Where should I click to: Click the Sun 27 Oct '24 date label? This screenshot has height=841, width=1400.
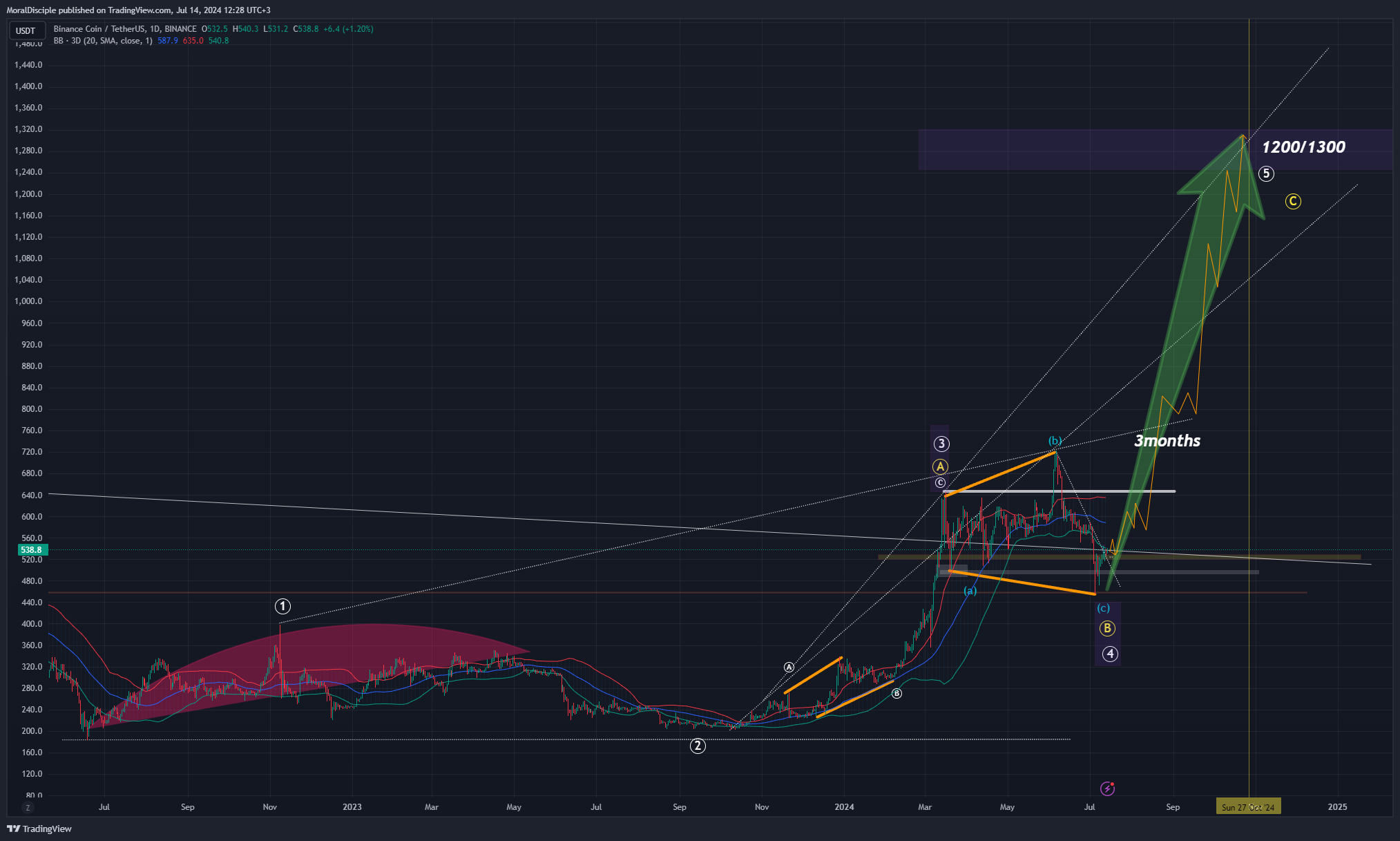[x=1248, y=807]
